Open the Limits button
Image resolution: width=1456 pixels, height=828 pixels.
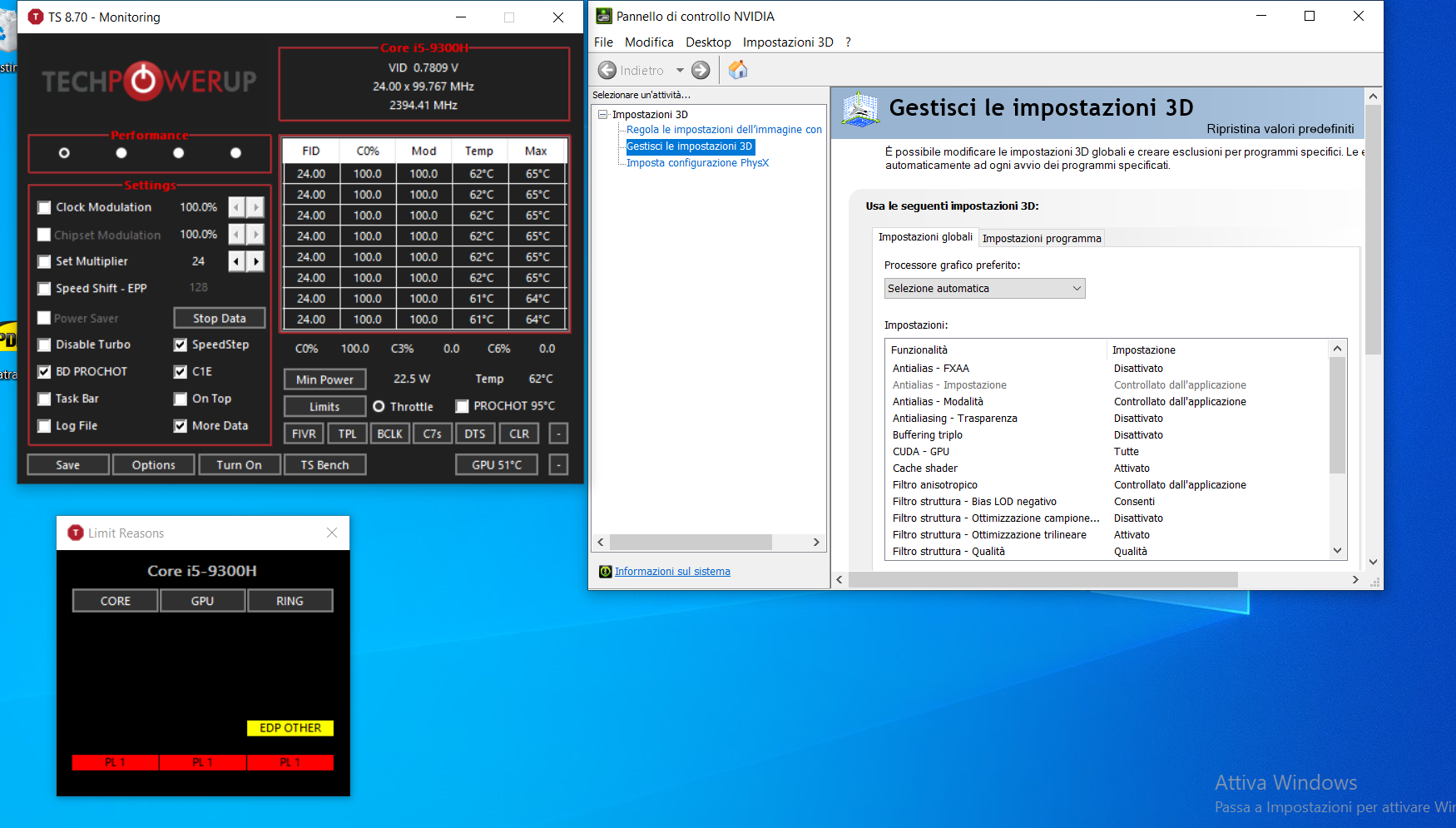click(x=324, y=406)
